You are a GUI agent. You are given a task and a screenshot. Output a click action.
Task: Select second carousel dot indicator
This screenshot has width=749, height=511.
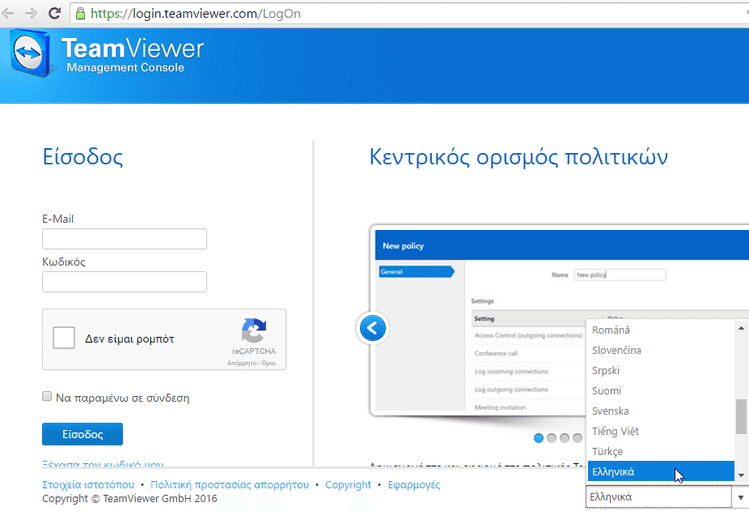pos(551,438)
